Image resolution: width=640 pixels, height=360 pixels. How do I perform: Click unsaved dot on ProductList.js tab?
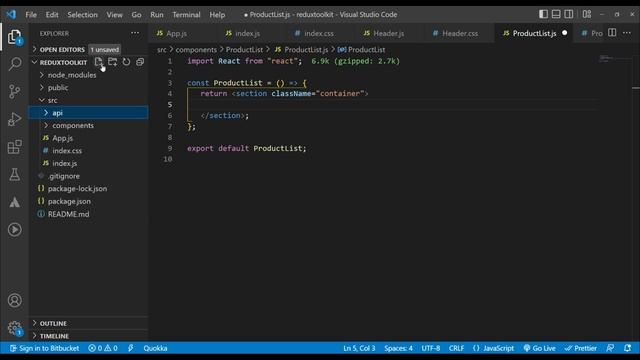pyautogui.click(x=564, y=33)
